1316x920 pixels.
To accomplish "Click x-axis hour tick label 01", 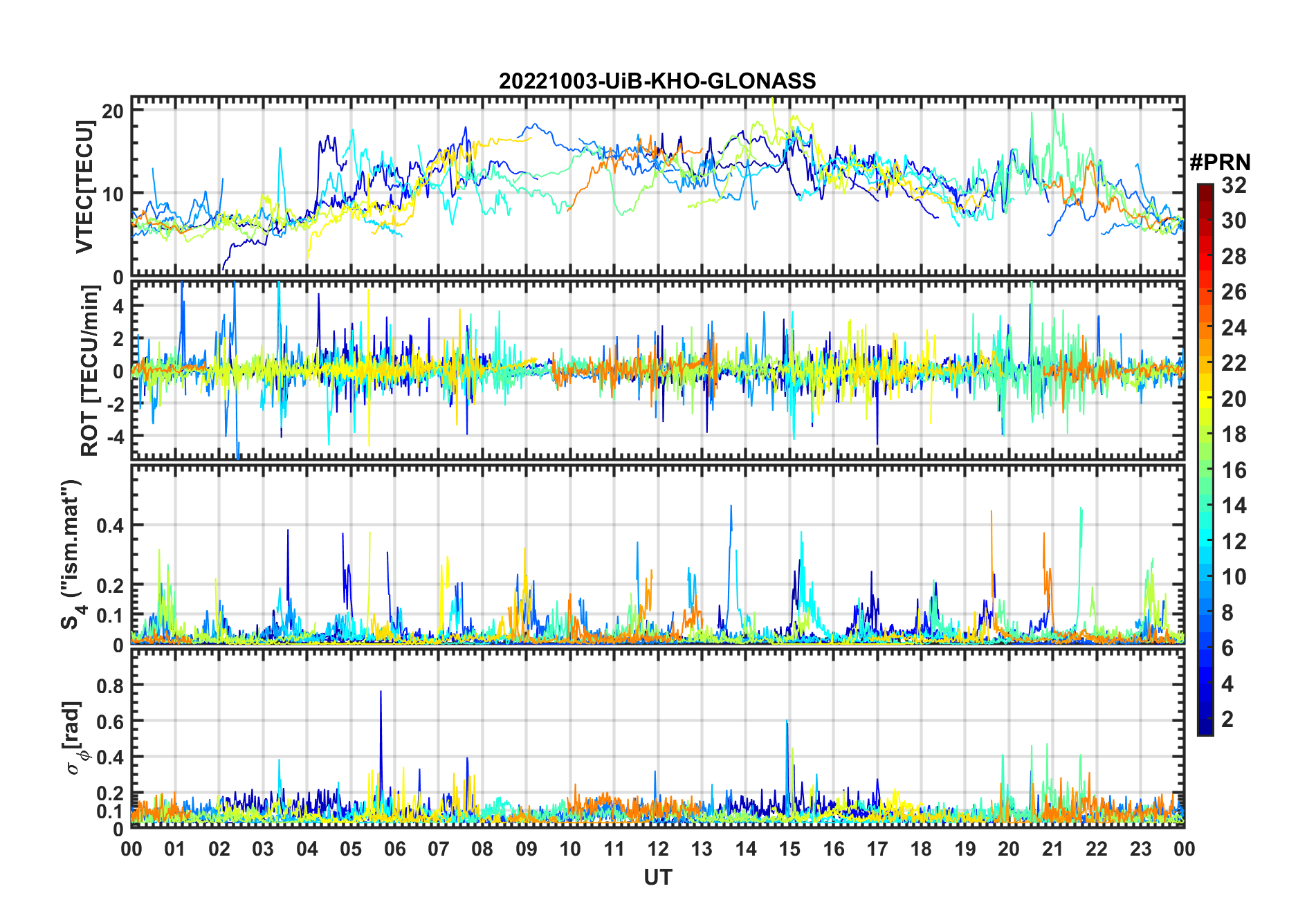I will [x=175, y=849].
